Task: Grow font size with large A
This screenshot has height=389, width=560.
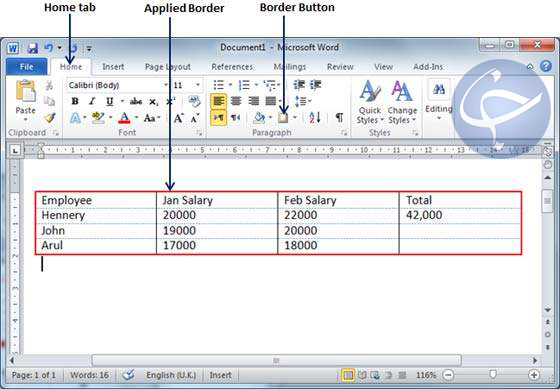Action: click(178, 118)
